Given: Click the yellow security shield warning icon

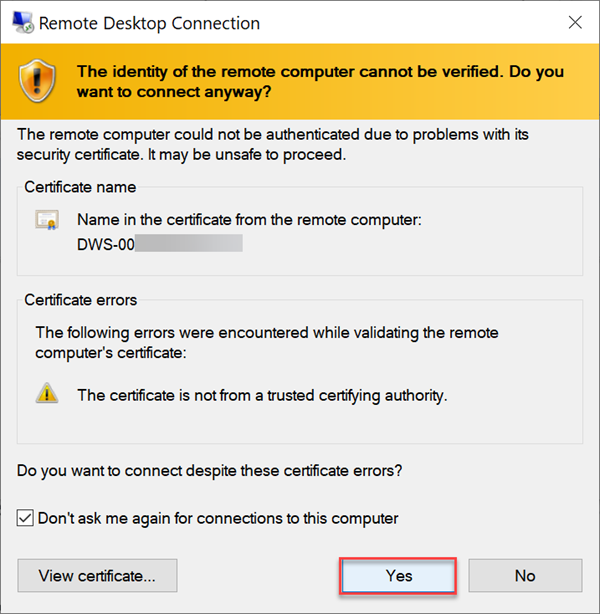Looking at the screenshot, I should pyautogui.click(x=42, y=81).
